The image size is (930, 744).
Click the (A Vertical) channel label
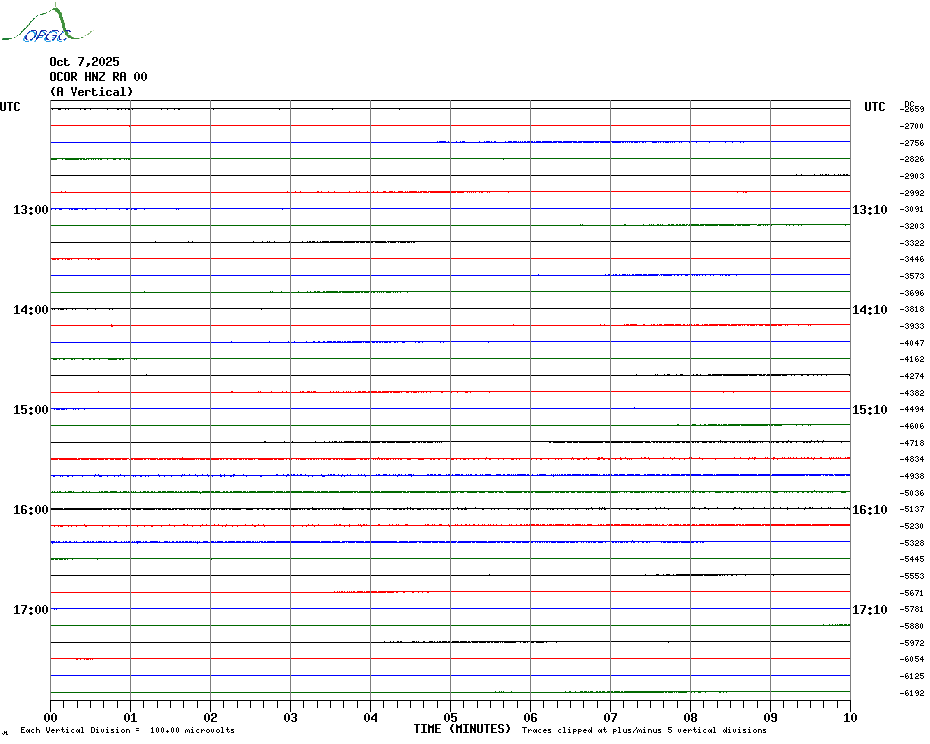click(91, 92)
